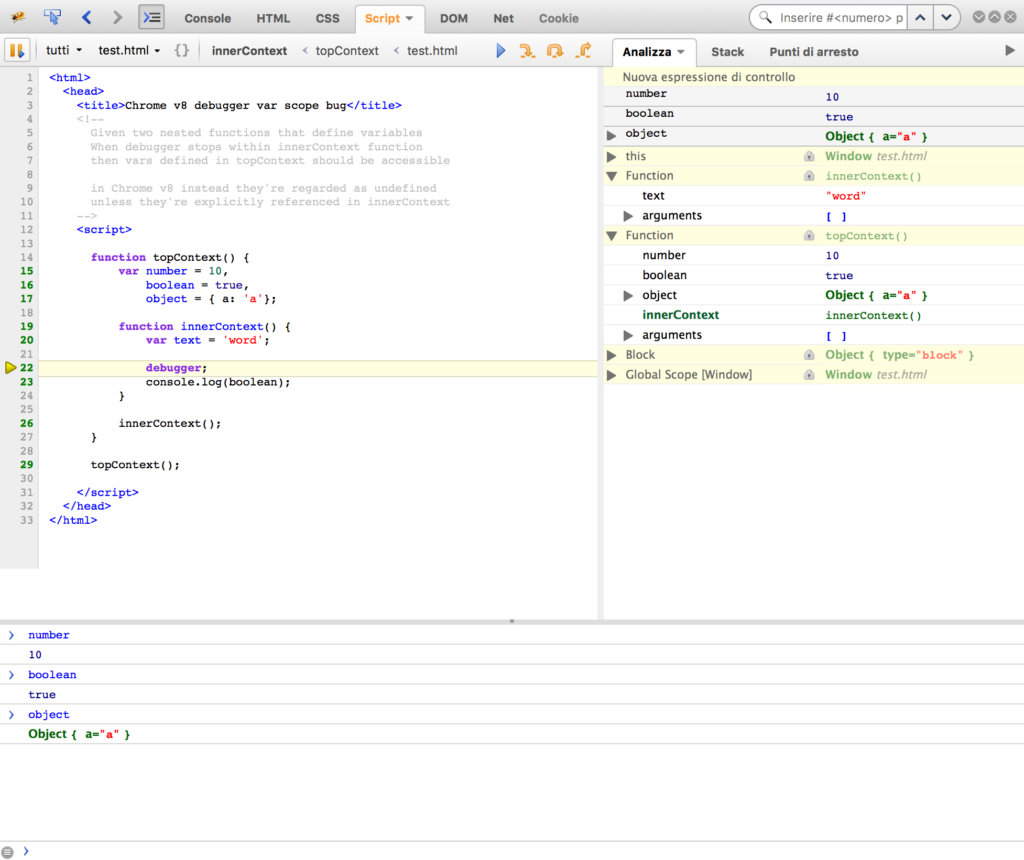Viewport: 1024px width, 860px height.
Task: Select topContext in the call breadcrumb
Action: coord(347,50)
